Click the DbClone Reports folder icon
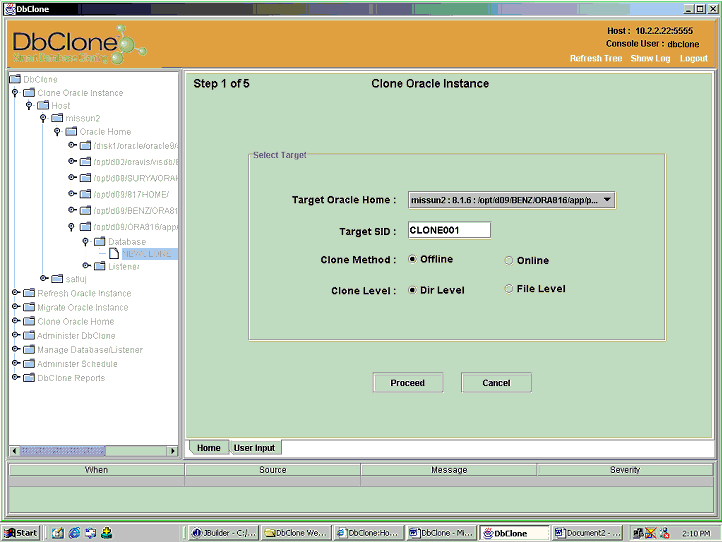 coord(29,378)
